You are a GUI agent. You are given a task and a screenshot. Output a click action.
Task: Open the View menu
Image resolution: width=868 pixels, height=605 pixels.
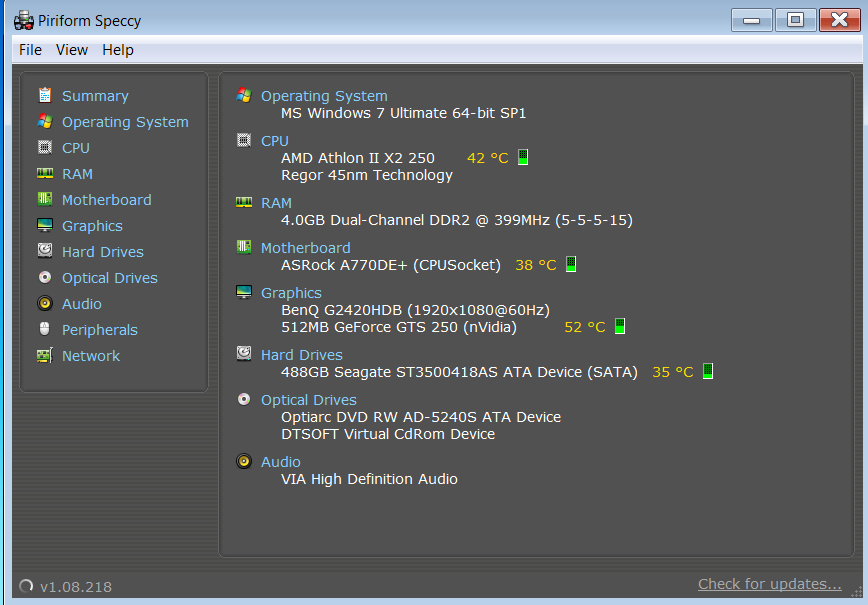(x=72, y=50)
